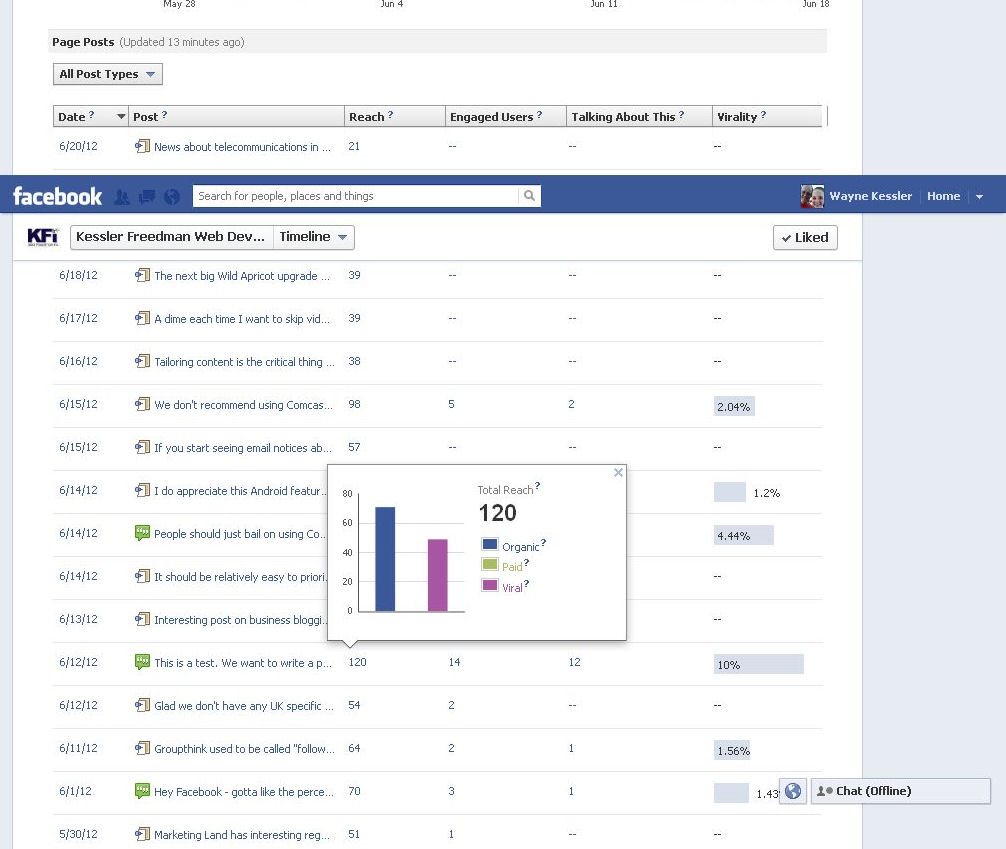Open Wayne Kessler's profile link
Screen dimensions: 1006x849
pos(870,196)
